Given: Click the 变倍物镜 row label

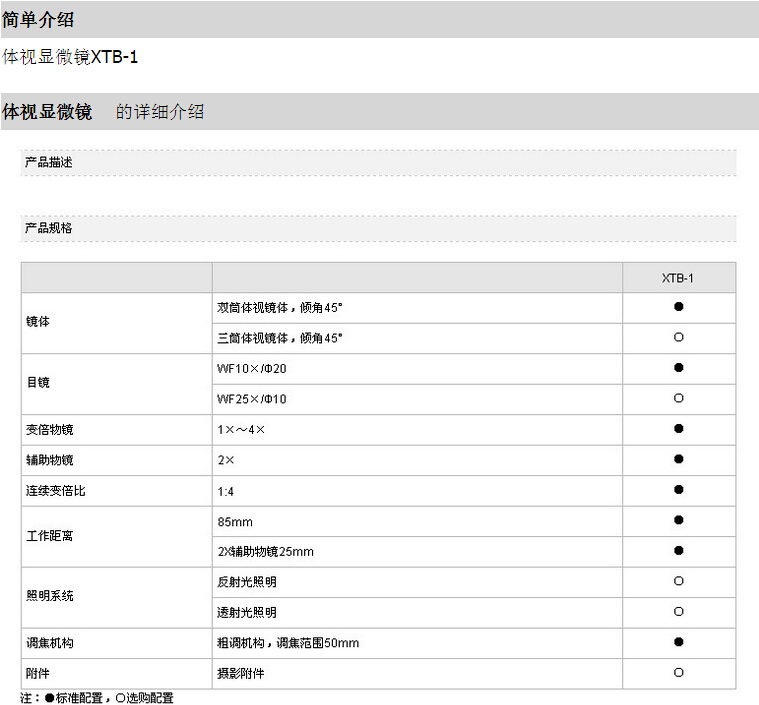Looking at the screenshot, I should coord(49,429).
